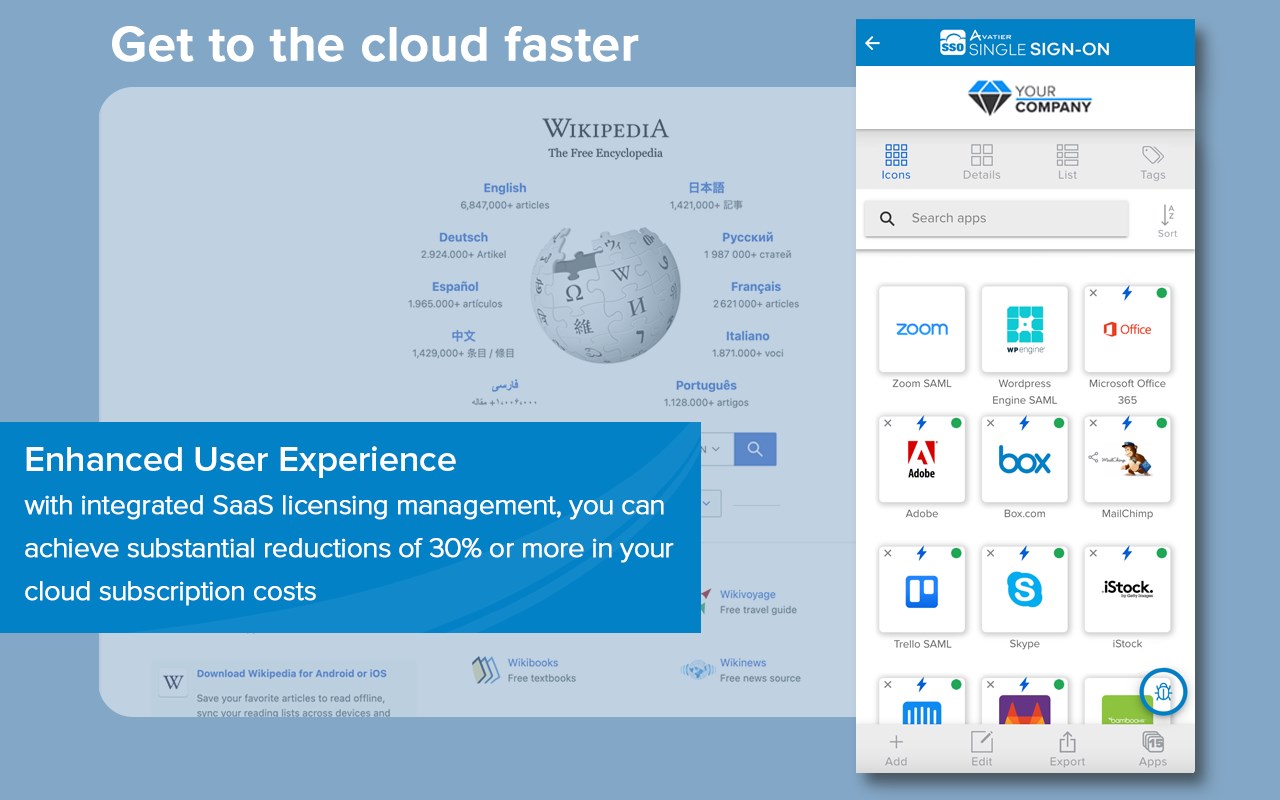Image resolution: width=1280 pixels, height=800 pixels.
Task: Click the Wikipedia wordmark title
Action: pos(605,128)
